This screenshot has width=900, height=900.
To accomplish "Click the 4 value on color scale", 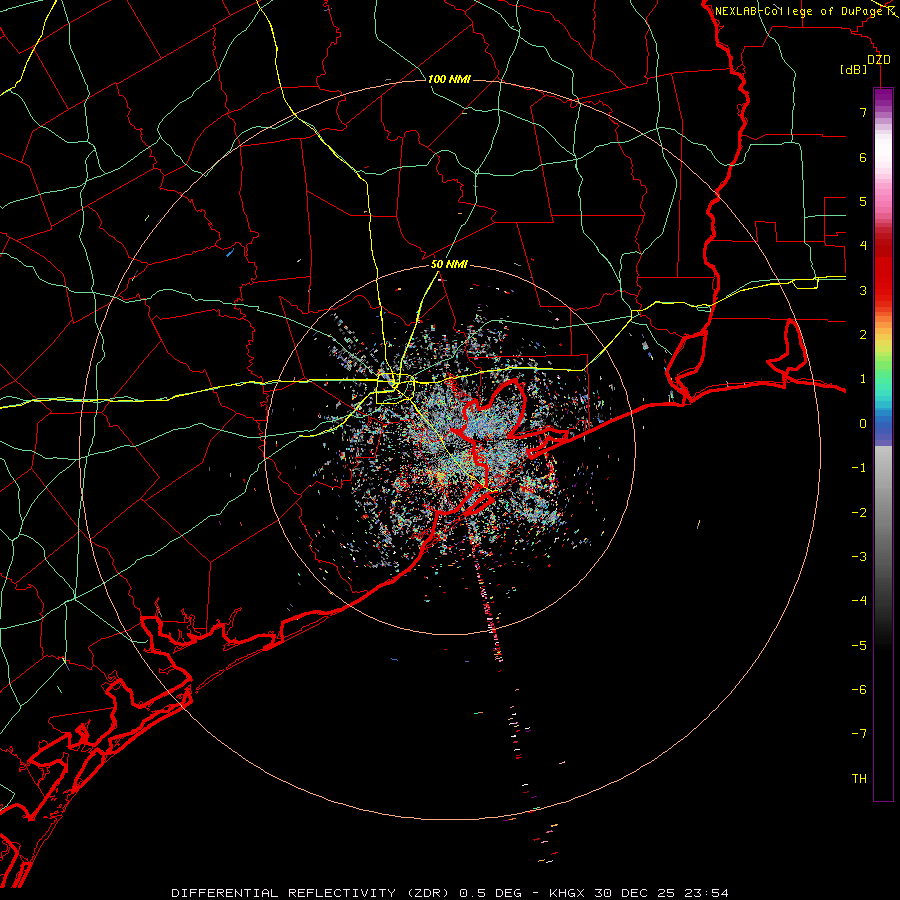I will tap(863, 246).
